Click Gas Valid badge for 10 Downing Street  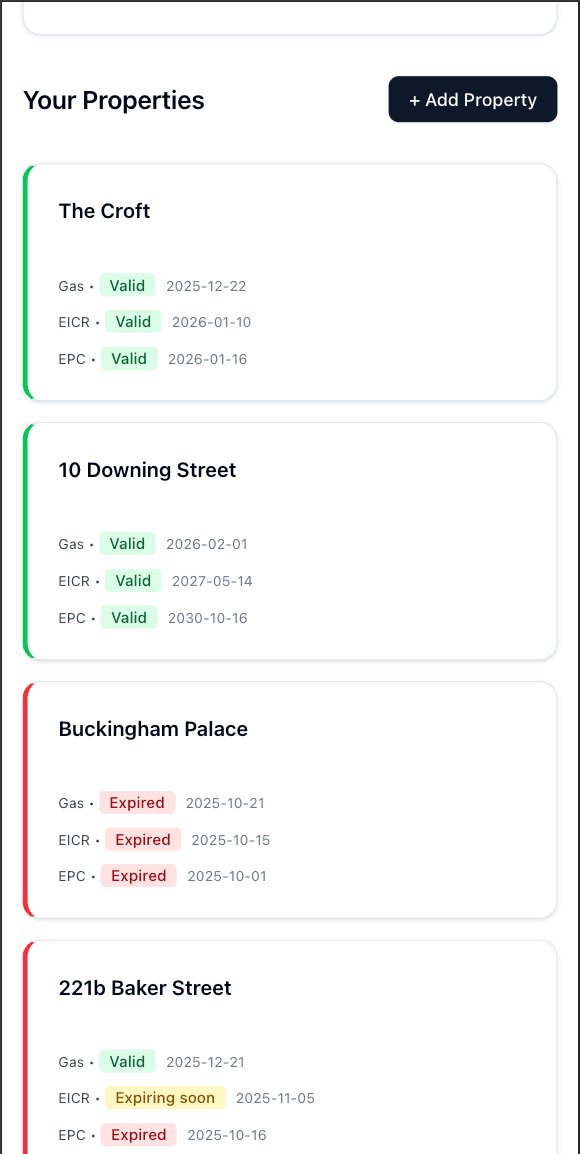click(127, 544)
